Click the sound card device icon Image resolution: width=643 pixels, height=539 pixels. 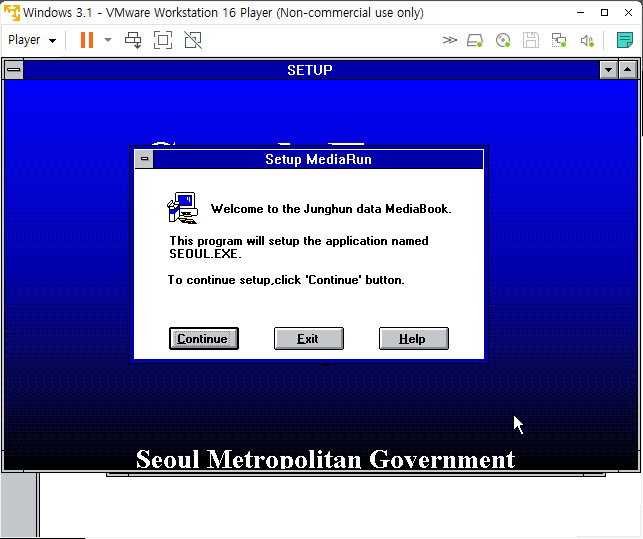[587, 40]
